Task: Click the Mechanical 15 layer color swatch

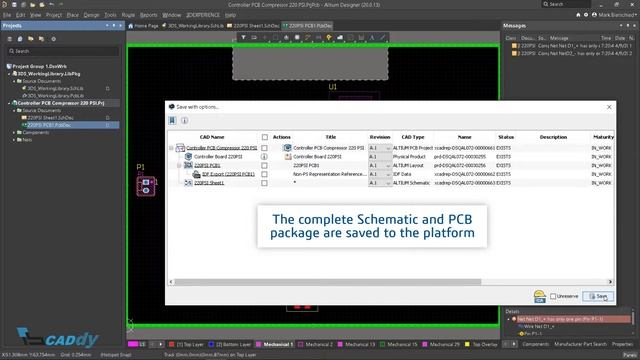Action: [382, 344]
